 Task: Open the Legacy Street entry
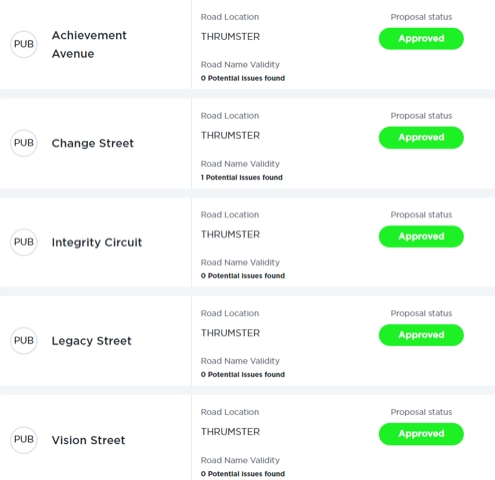pos(92,341)
